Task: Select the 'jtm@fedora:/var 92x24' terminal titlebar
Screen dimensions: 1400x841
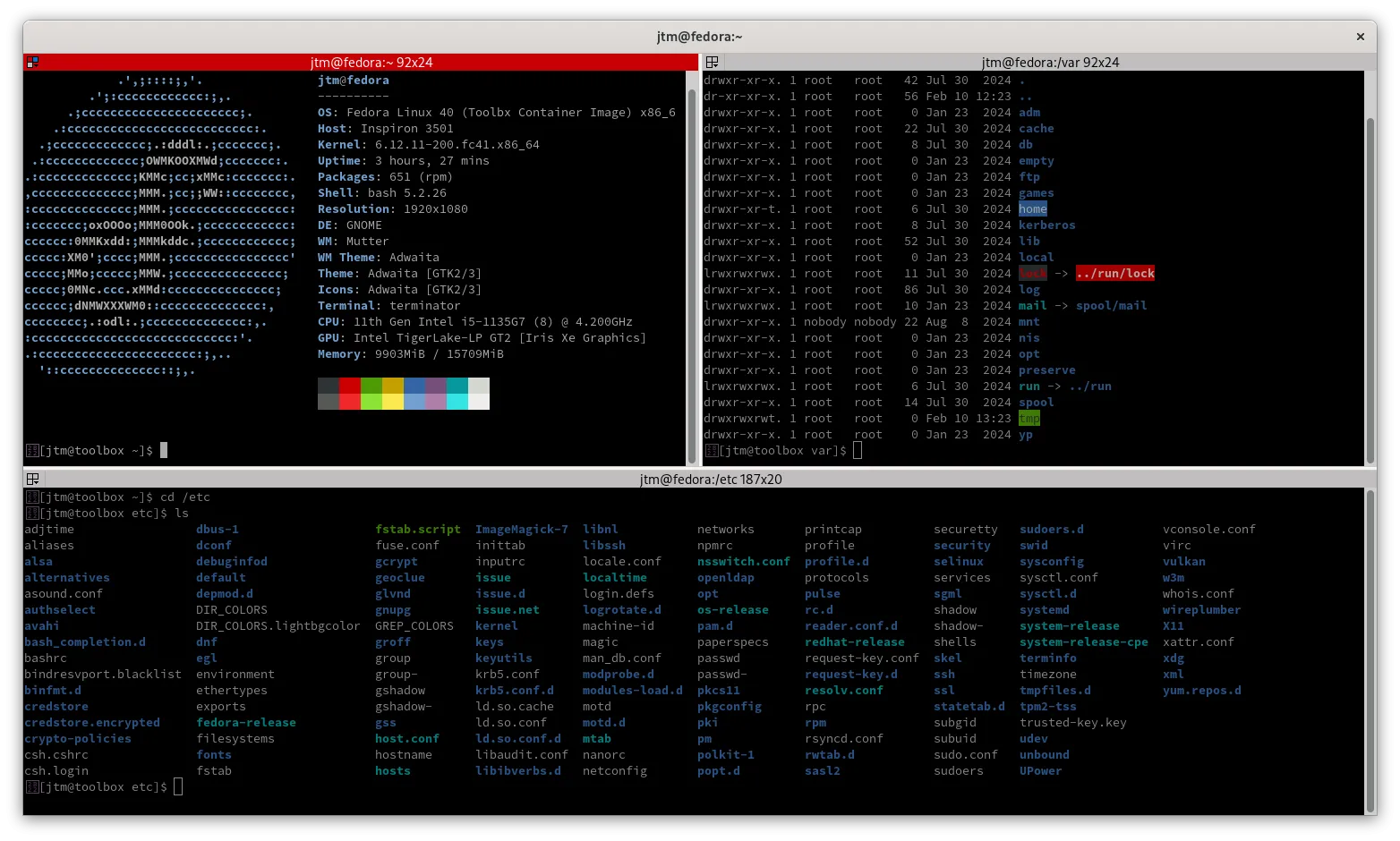Action: click(1049, 63)
